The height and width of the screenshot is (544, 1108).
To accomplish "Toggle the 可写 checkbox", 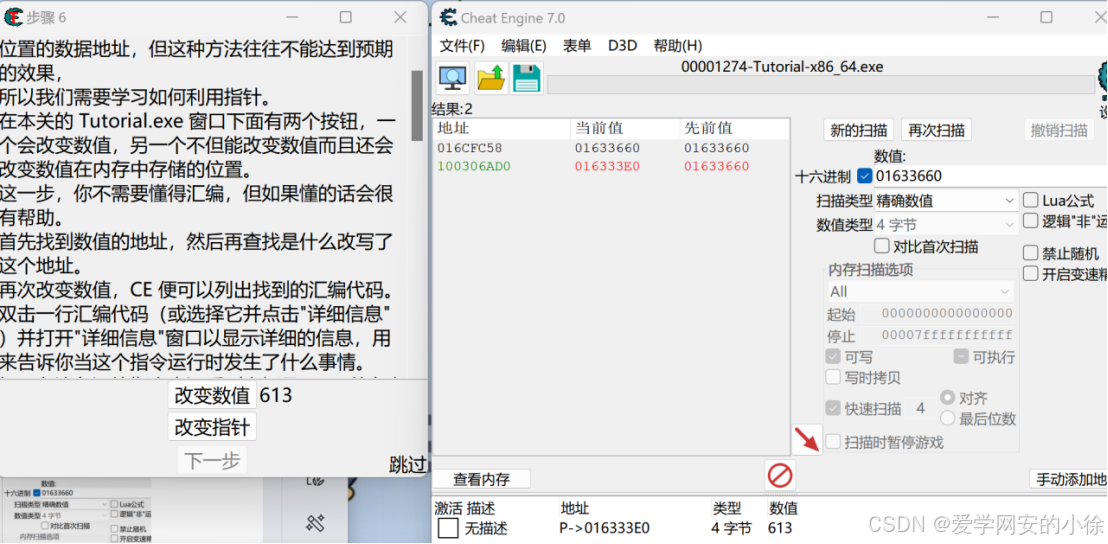I will [x=834, y=357].
